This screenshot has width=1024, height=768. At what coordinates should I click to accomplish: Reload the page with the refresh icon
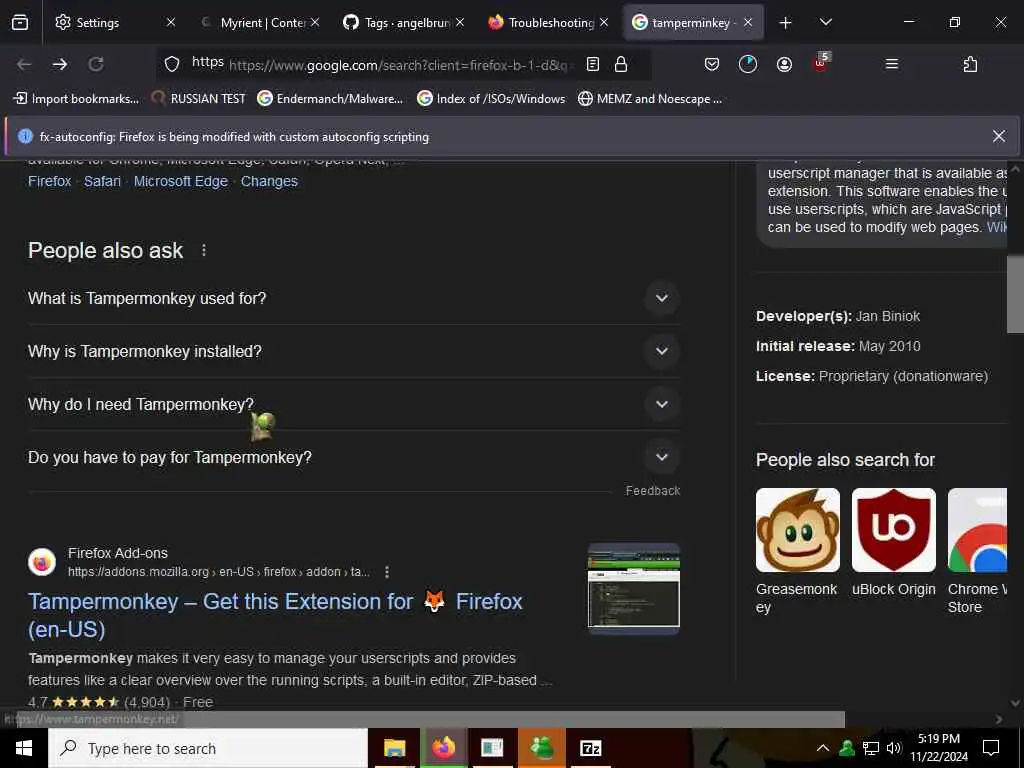tap(96, 64)
